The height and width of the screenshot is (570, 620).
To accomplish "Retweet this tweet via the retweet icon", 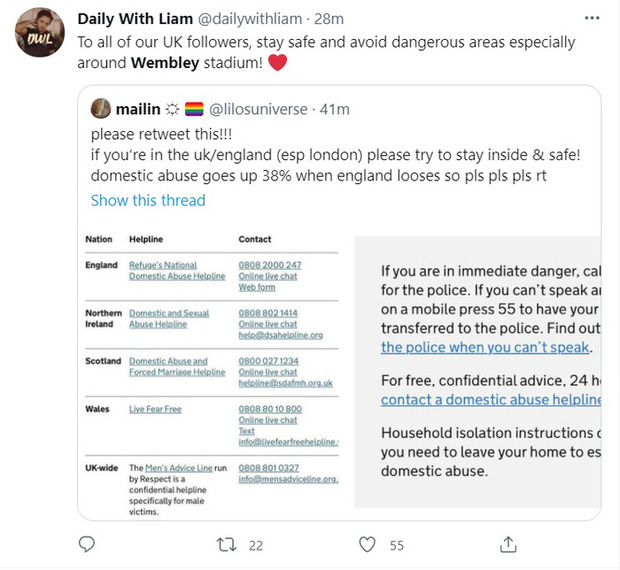I will (227, 545).
